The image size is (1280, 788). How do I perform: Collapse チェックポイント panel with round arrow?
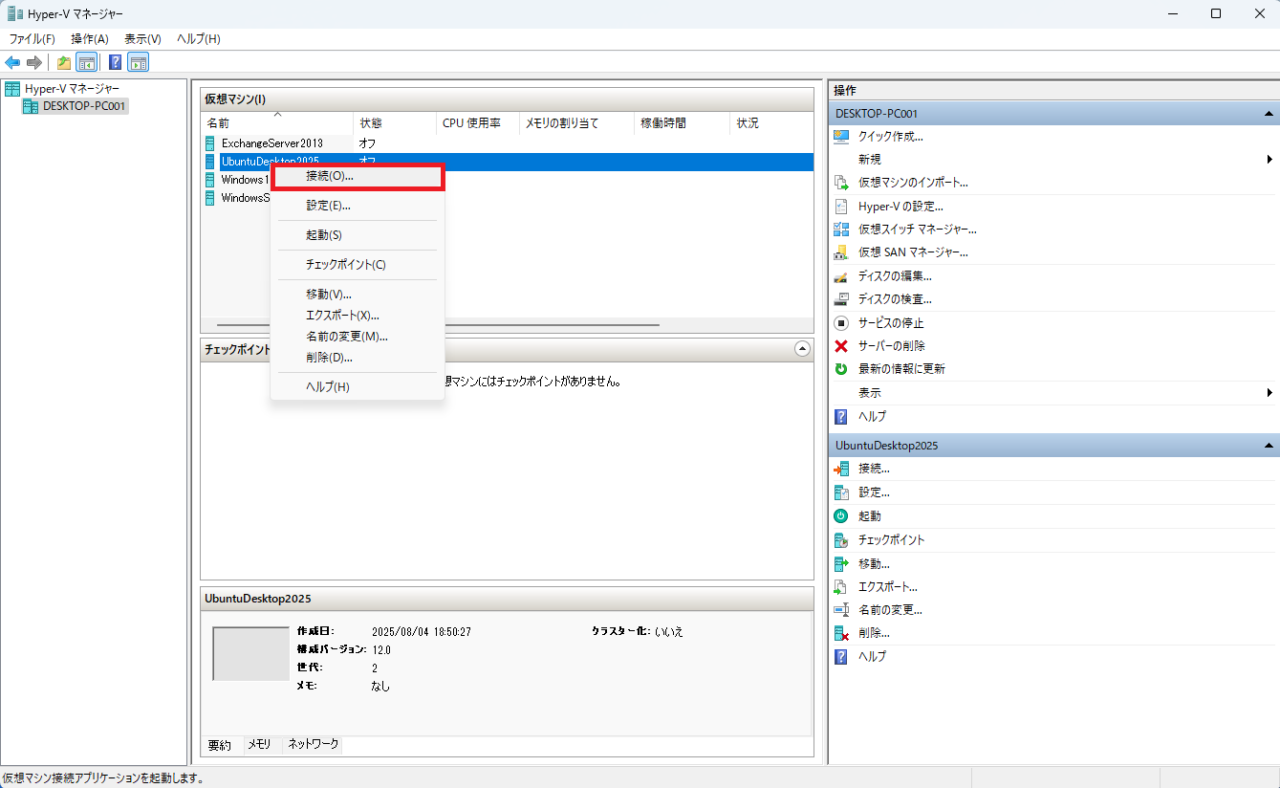[802, 349]
